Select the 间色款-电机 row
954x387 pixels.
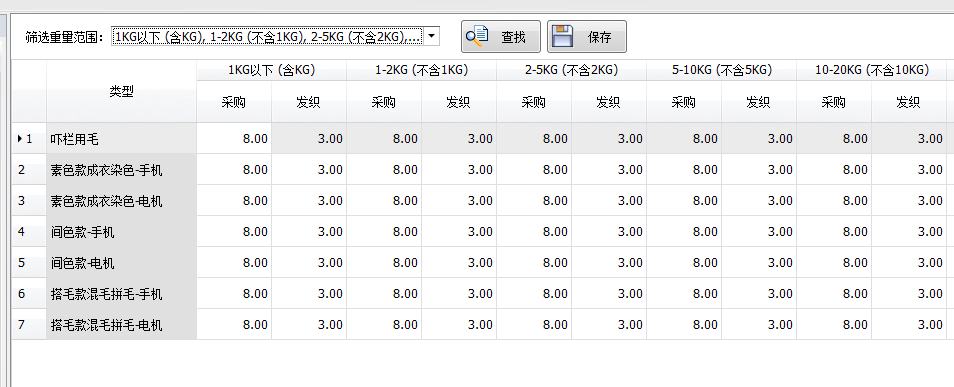tap(122, 263)
